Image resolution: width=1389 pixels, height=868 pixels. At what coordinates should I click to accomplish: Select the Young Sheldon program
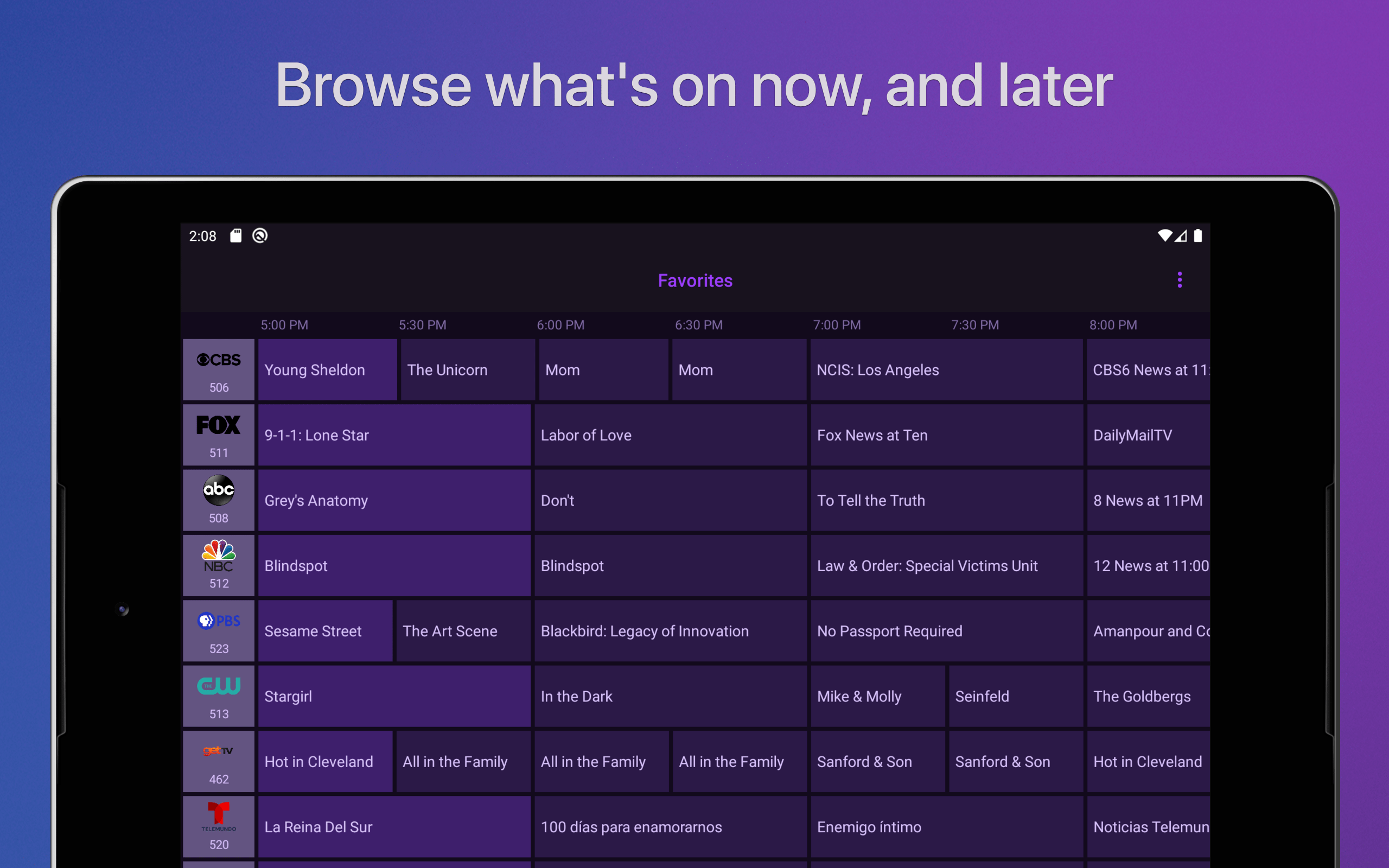click(327, 369)
